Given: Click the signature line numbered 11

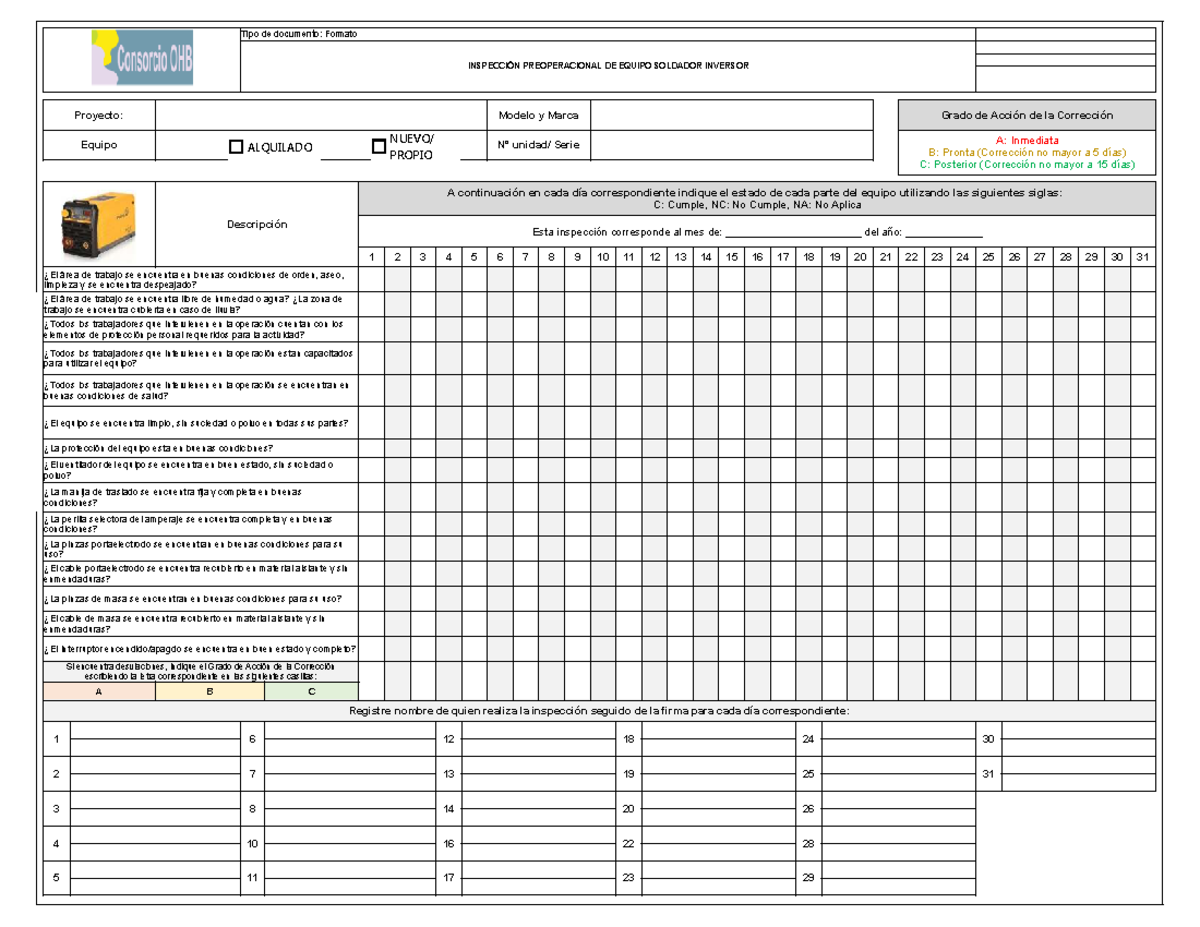Looking at the screenshot, I should pos(348,878).
